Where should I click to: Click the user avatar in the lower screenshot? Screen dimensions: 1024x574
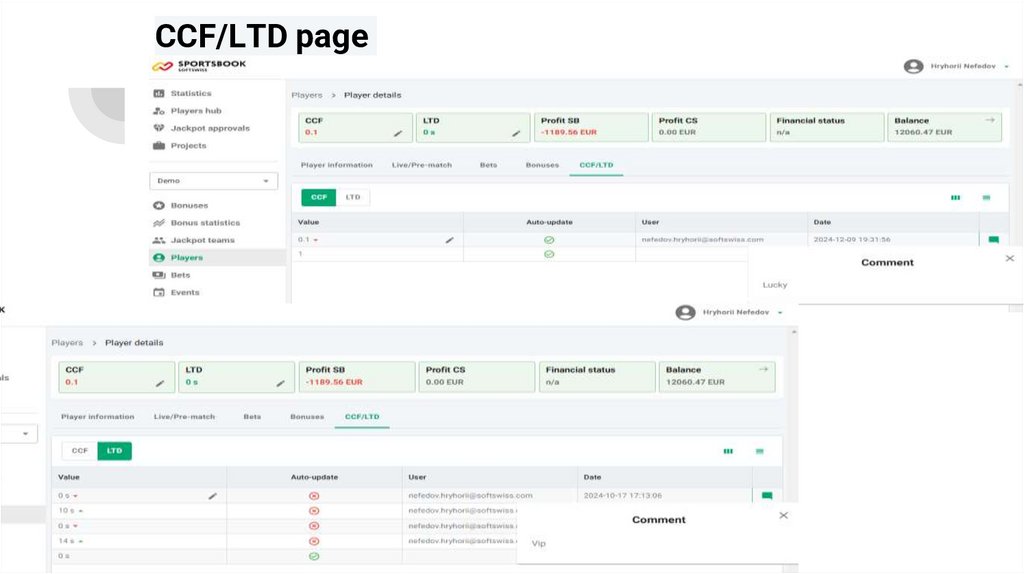point(685,313)
